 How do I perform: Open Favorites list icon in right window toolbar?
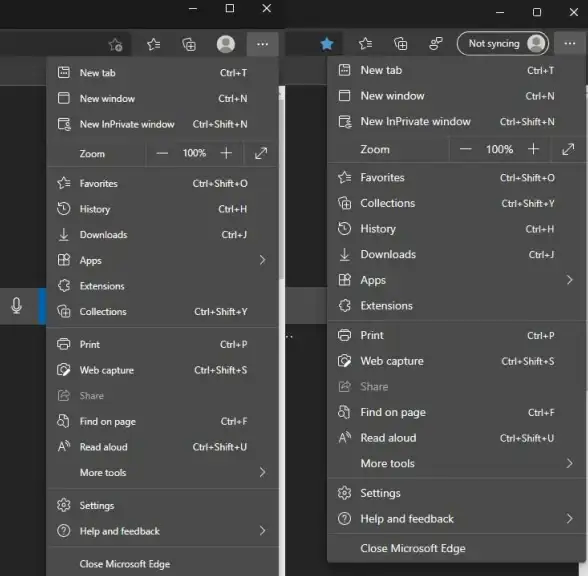[365, 44]
